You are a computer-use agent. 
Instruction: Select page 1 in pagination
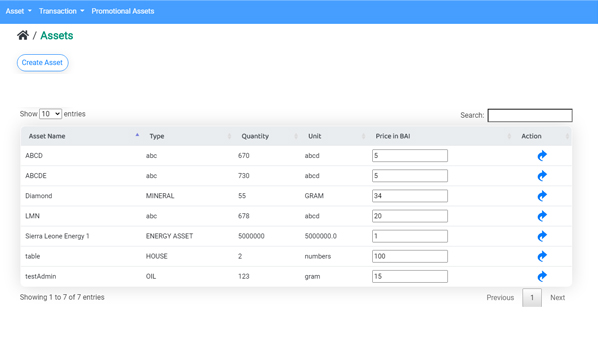tap(532, 297)
